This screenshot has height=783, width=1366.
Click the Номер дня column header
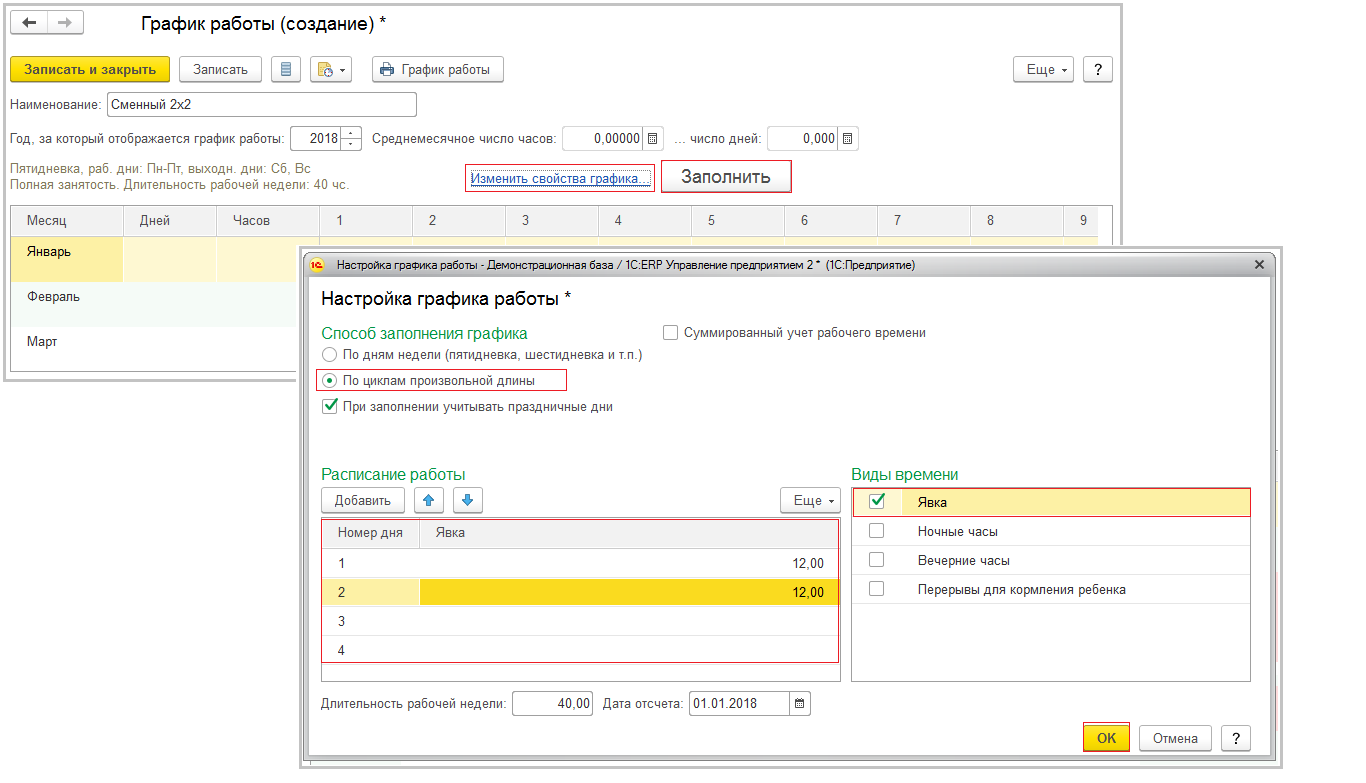tap(370, 533)
